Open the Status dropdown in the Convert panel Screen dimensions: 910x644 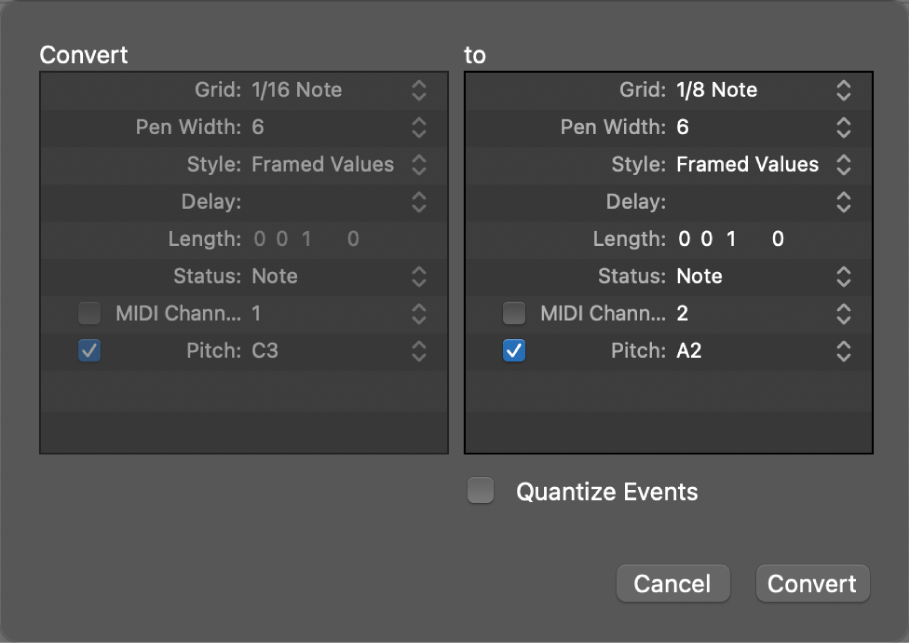[x=419, y=276]
